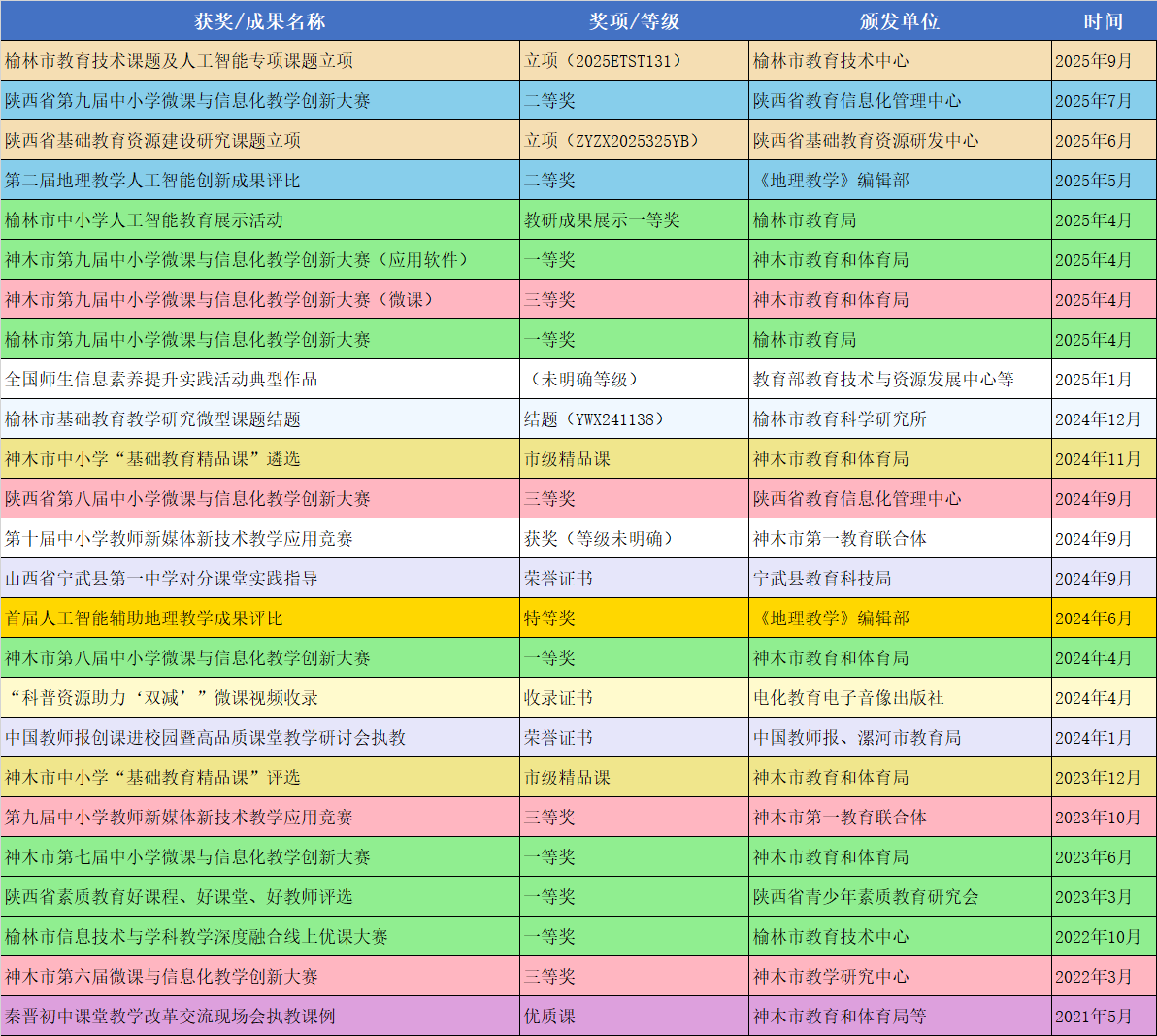Click the 特等奖 cell
Viewport: 1157px width, 1036px height.
pos(634,618)
